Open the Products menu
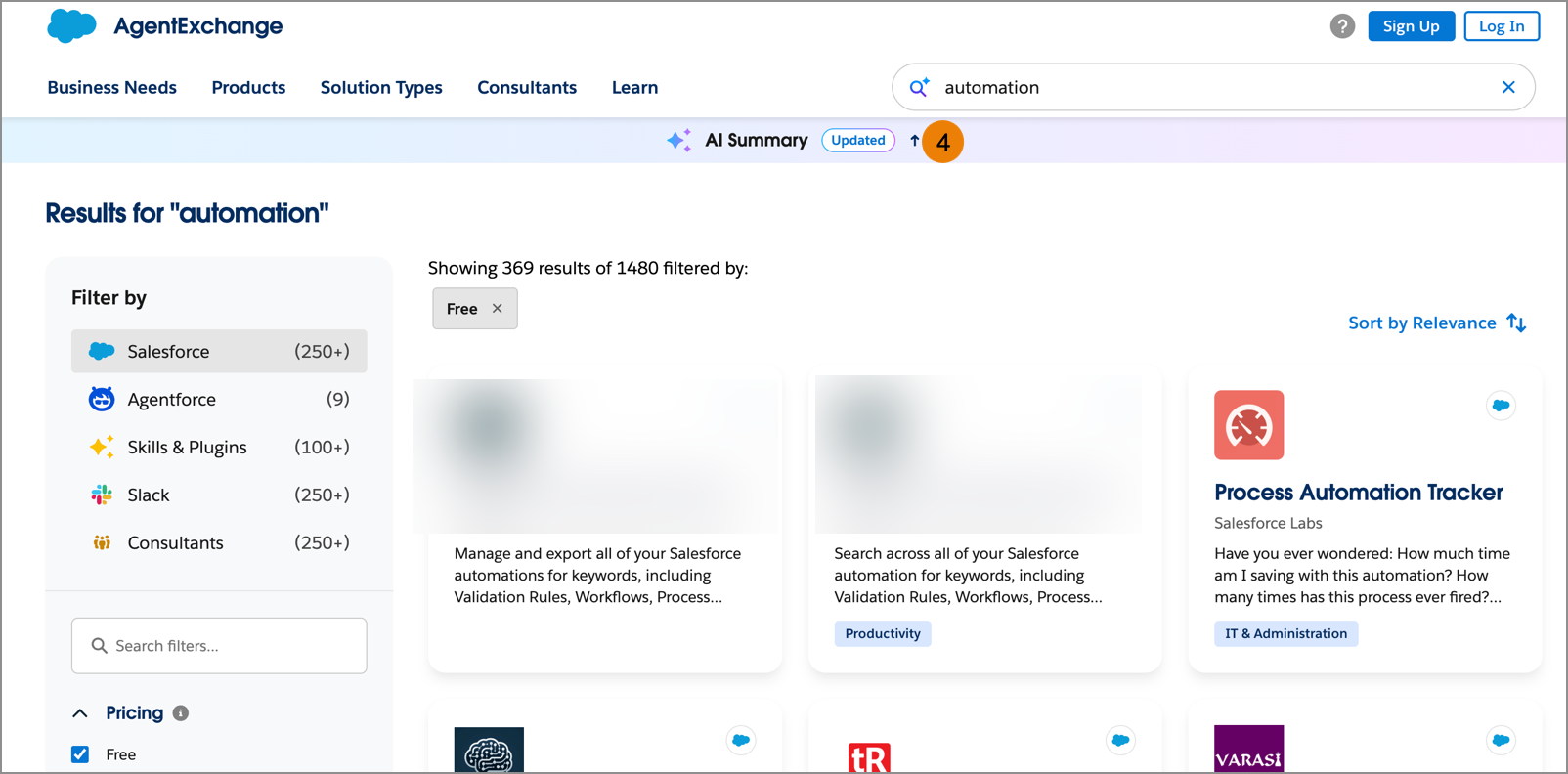 tap(248, 87)
